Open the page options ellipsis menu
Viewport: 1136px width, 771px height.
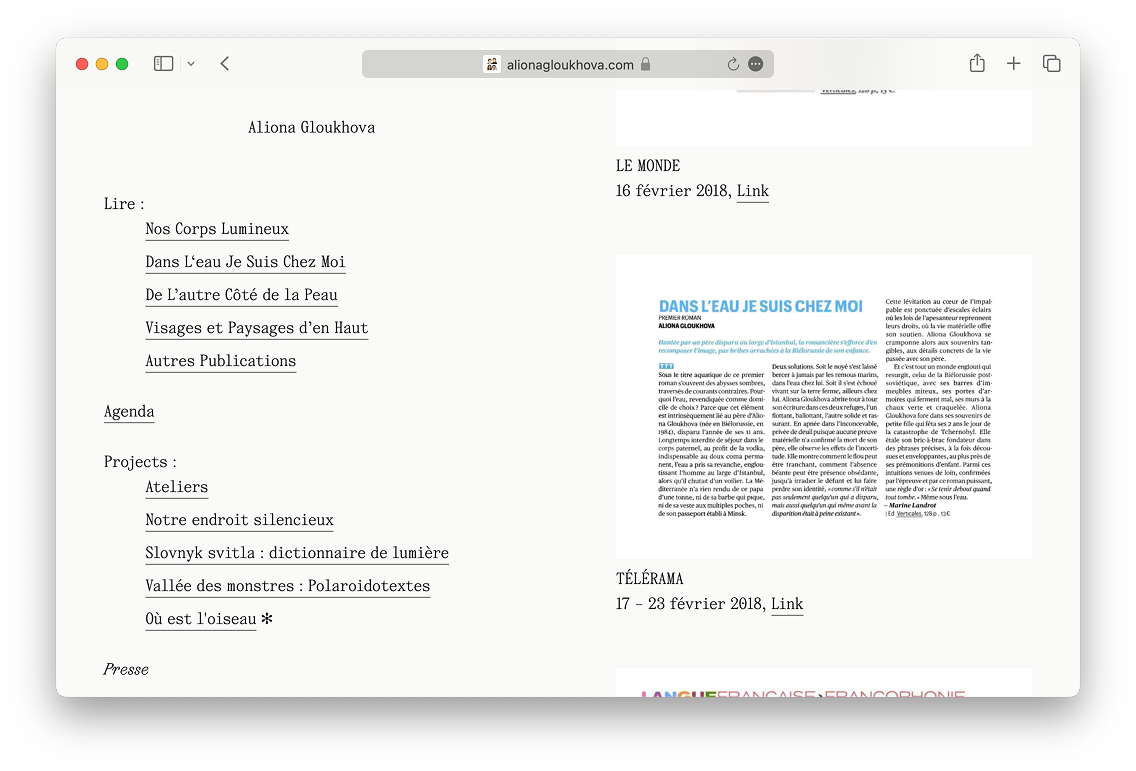point(756,64)
